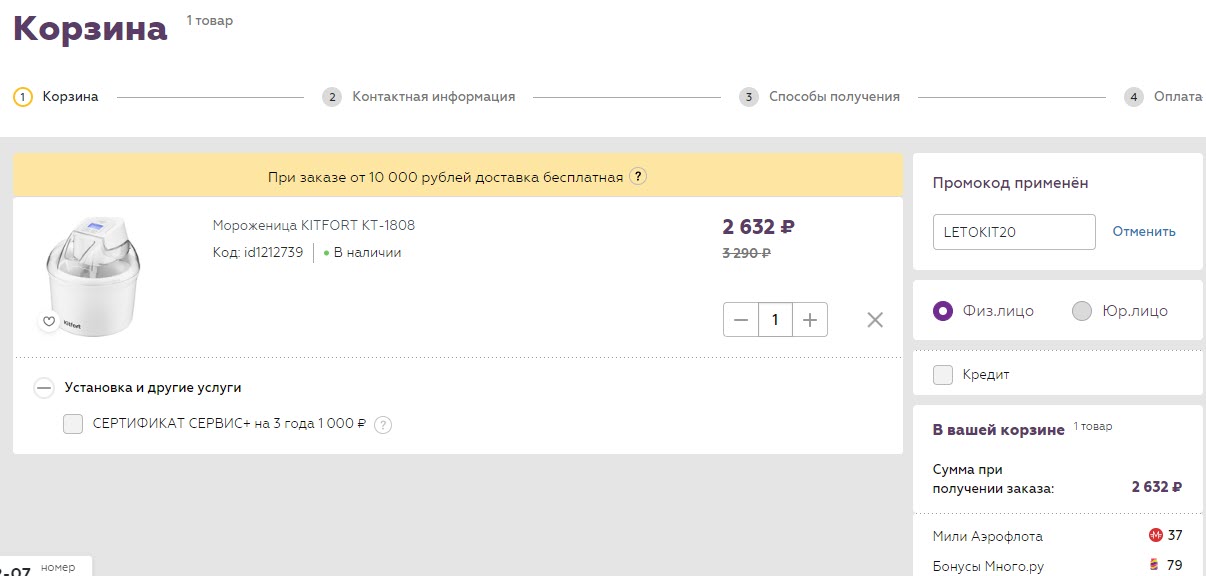Viewport: 1206px width, 576px height.
Task: Select the Физ.лицо radio option
Action: click(x=942, y=311)
